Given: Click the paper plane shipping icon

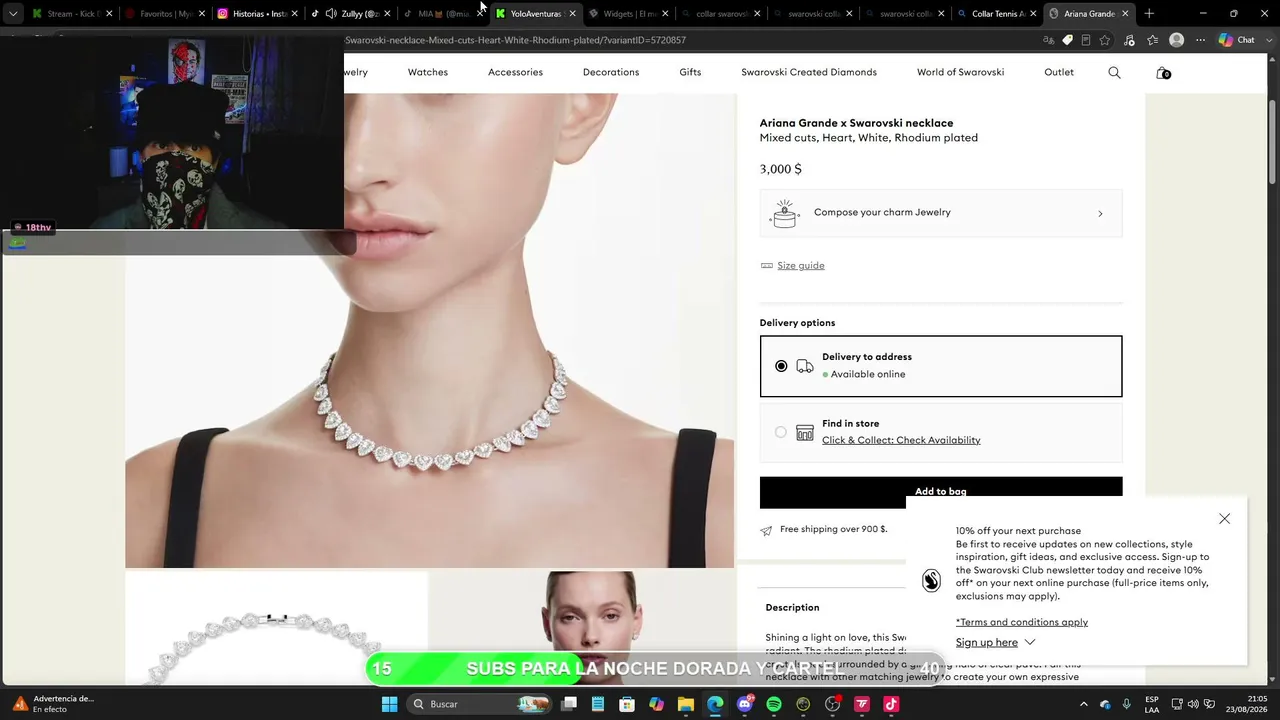Looking at the screenshot, I should point(766,530).
